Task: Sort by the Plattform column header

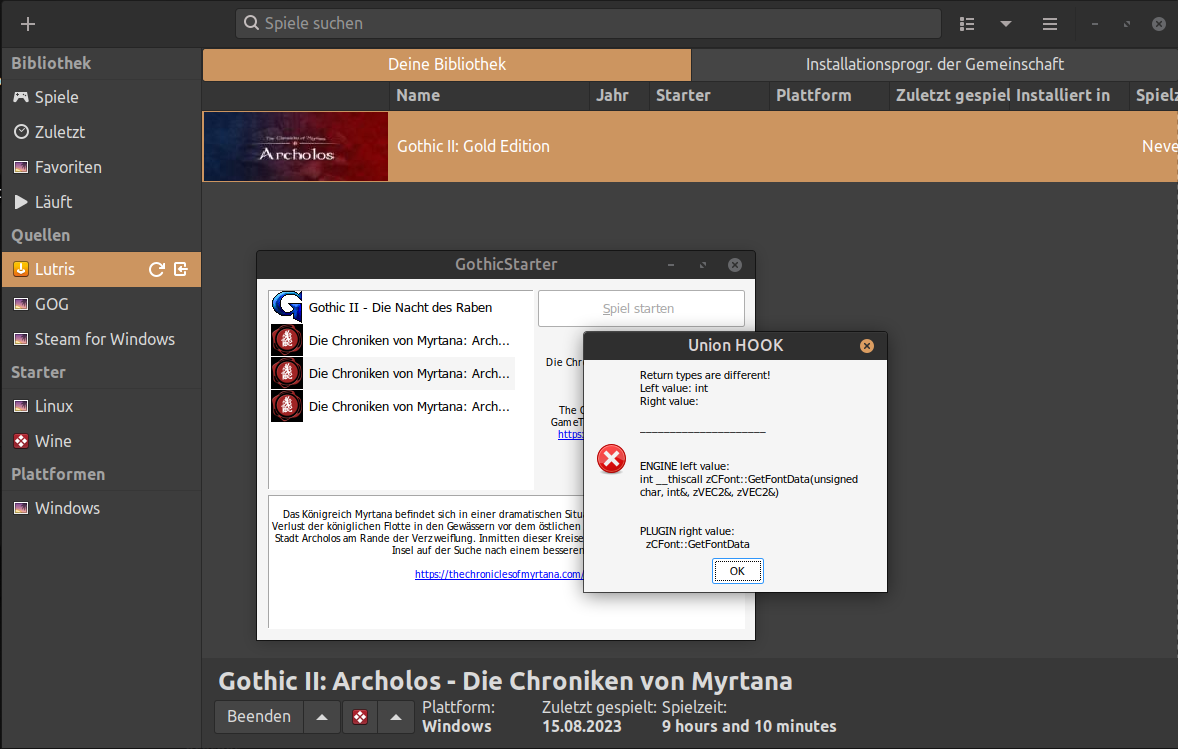Action: click(x=829, y=96)
